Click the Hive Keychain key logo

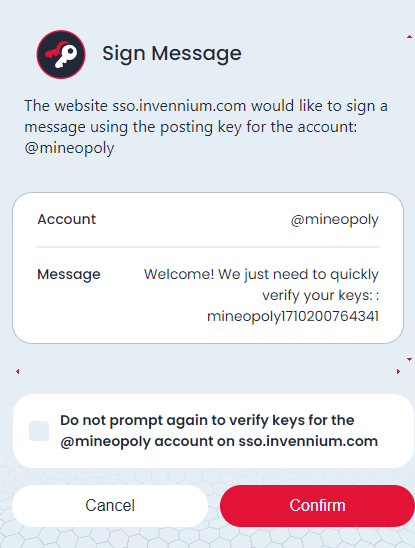(61, 54)
